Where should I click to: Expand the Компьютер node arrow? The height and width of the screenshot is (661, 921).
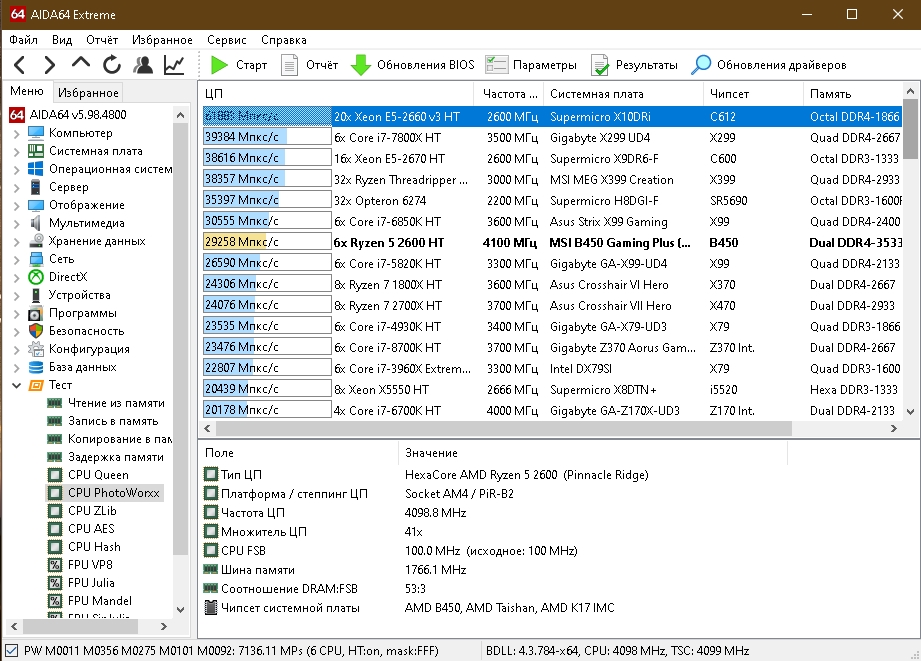pyautogui.click(x=16, y=133)
